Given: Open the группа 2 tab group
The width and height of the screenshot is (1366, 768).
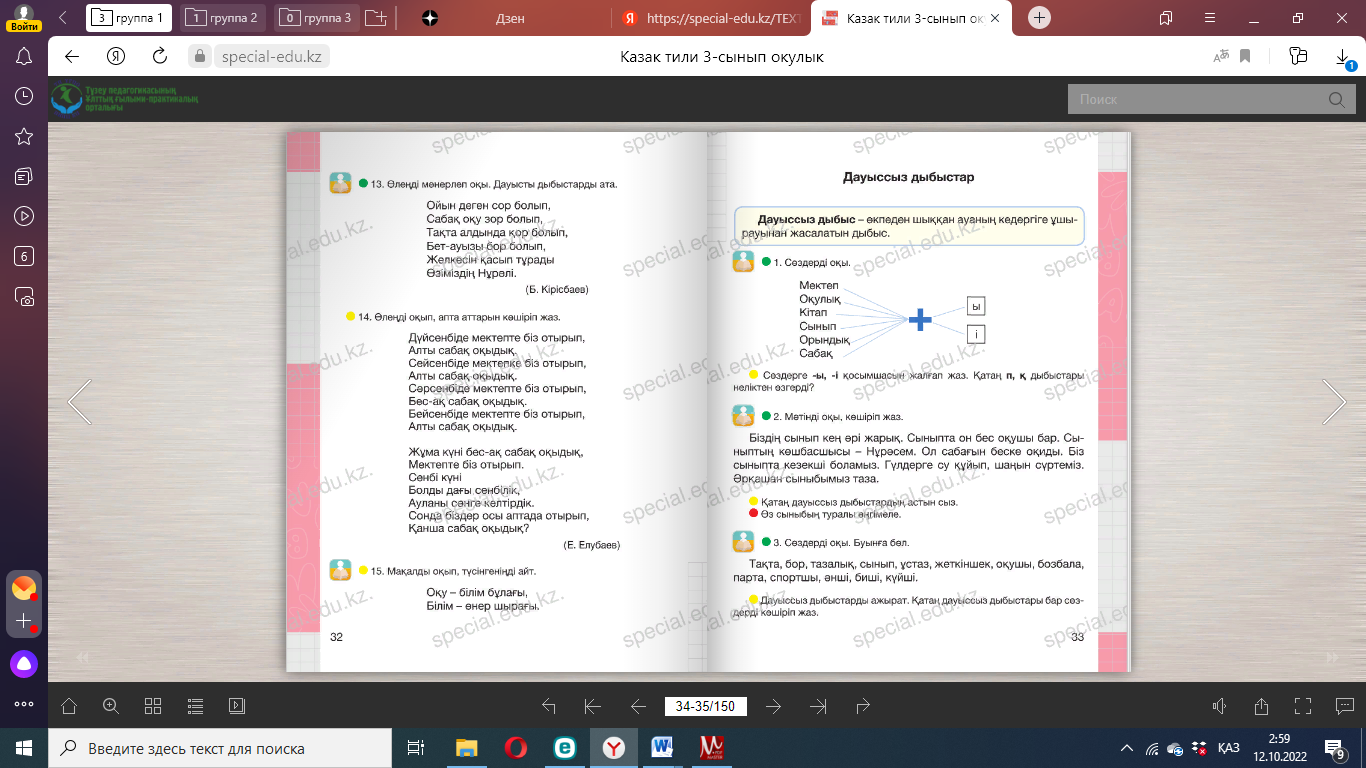Looking at the screenshot, I should (x=223, y=18).
